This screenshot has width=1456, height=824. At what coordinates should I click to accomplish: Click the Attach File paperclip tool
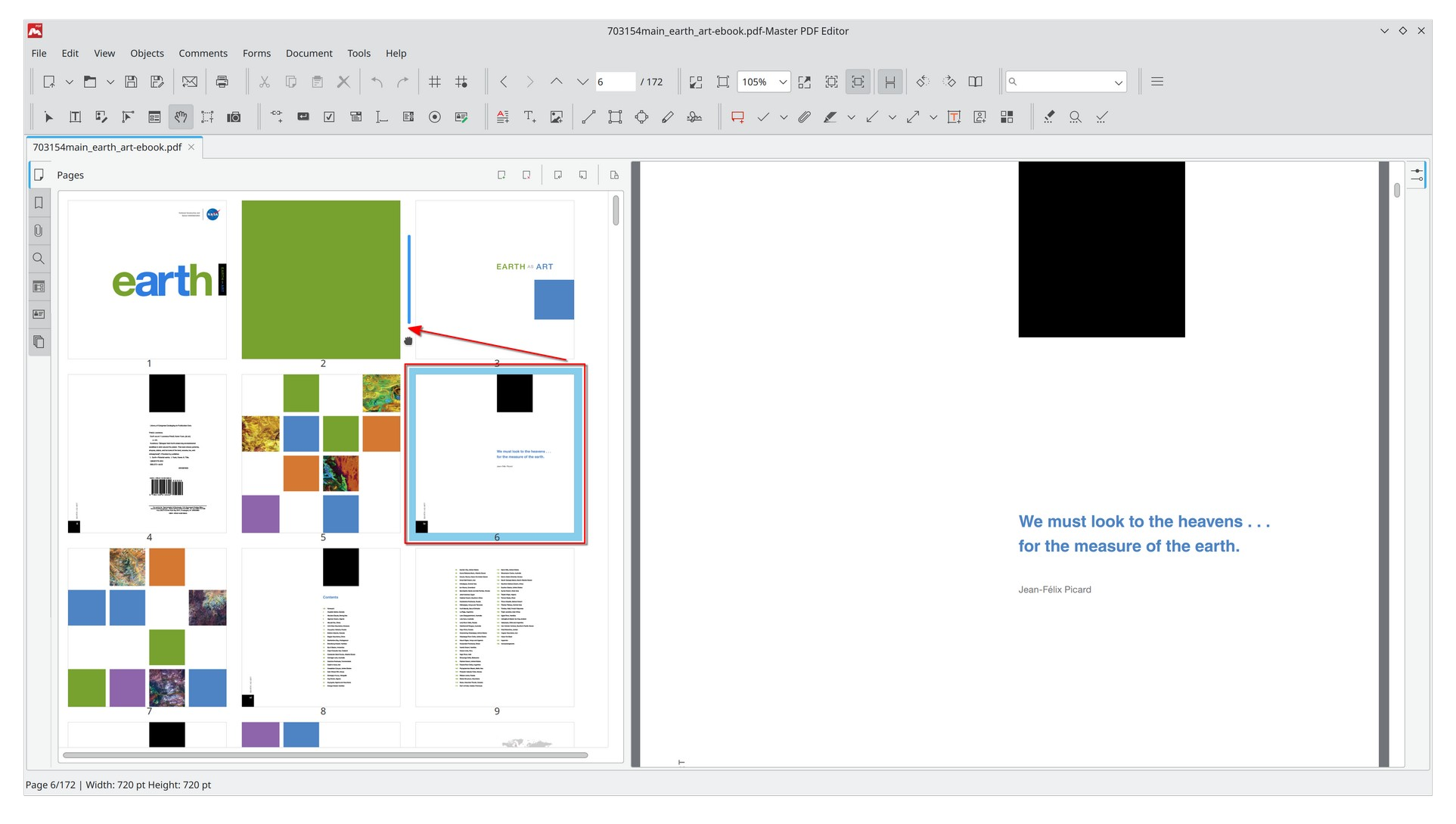tap(804, 117)
